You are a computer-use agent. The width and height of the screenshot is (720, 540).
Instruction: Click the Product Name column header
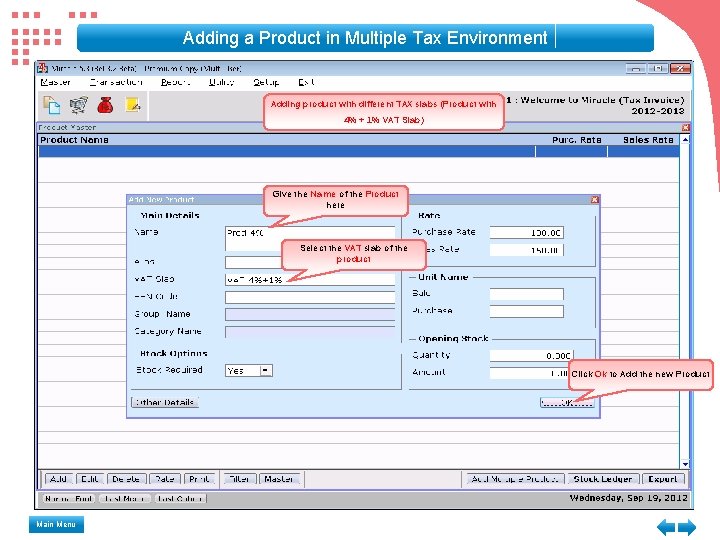click(74, 140)
